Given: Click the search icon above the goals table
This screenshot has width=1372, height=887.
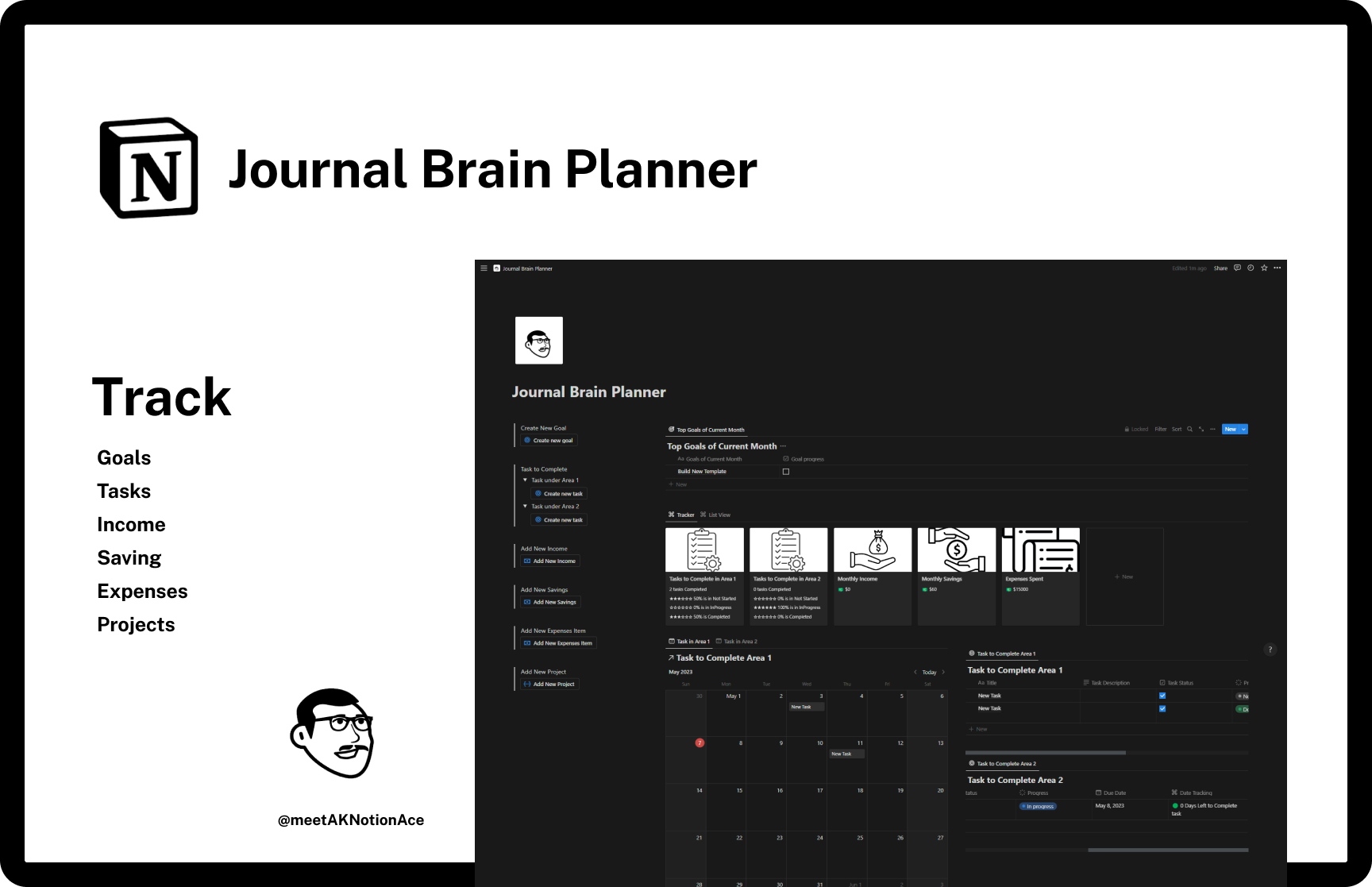Looking at the screenshot, I should click(1189, 429).
